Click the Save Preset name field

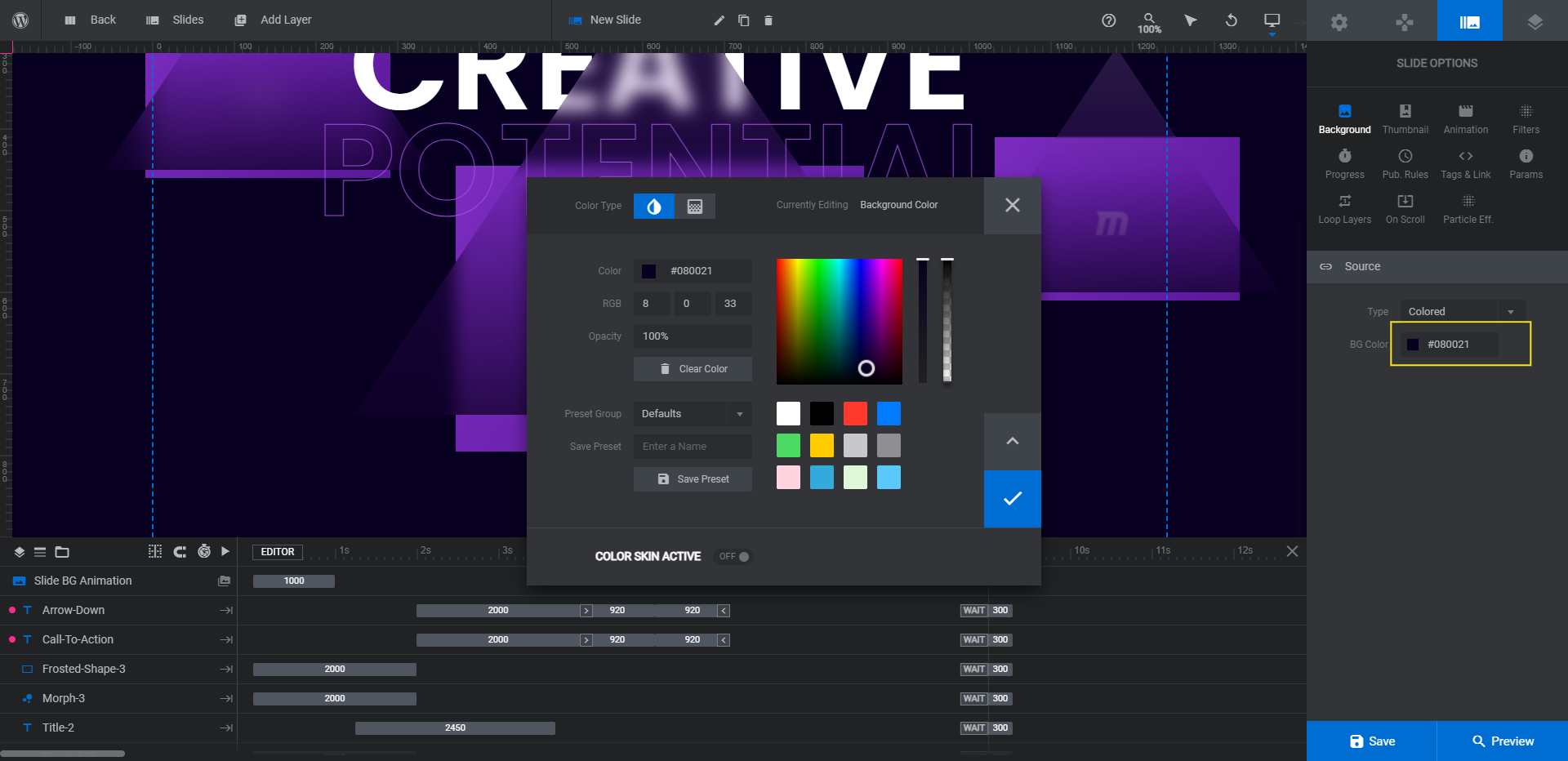point(693,447)
